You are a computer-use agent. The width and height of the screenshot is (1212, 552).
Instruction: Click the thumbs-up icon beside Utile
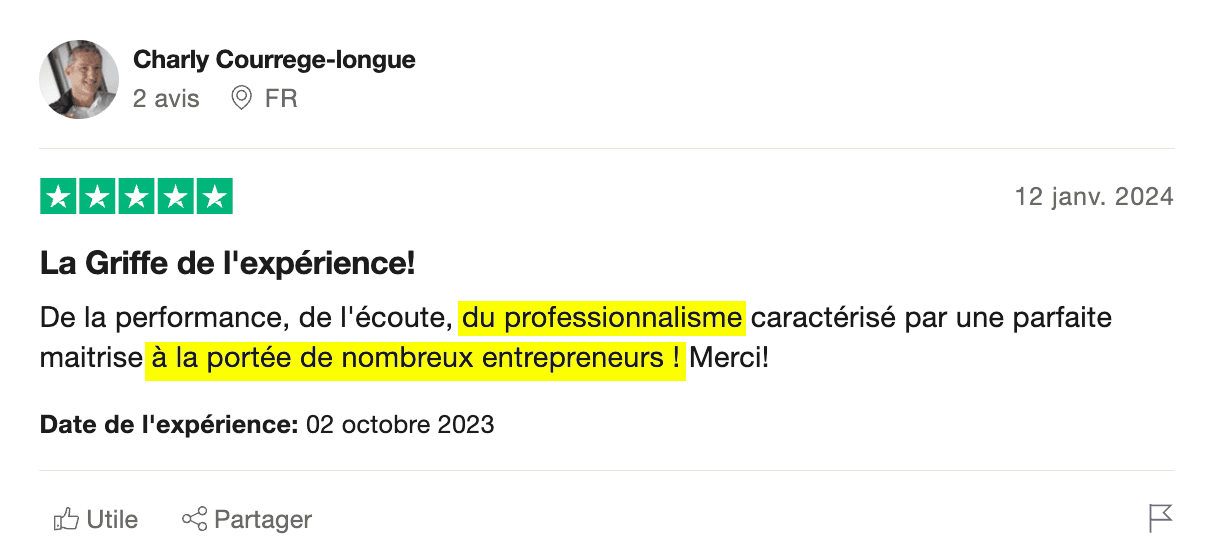66,519
